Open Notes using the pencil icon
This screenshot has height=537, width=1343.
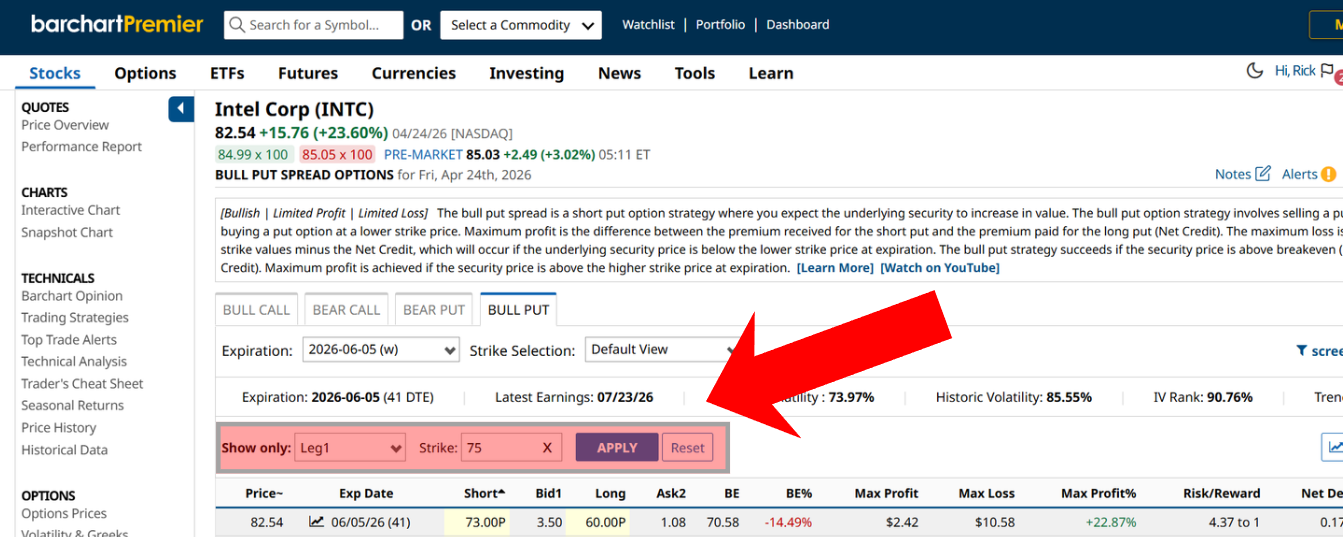tap(1262, 174)
